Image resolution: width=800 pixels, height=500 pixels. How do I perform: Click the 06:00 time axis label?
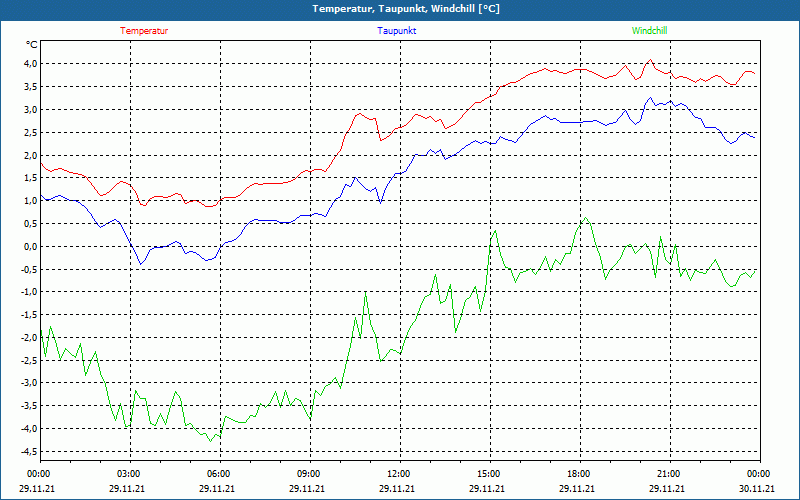pos(219,474)
